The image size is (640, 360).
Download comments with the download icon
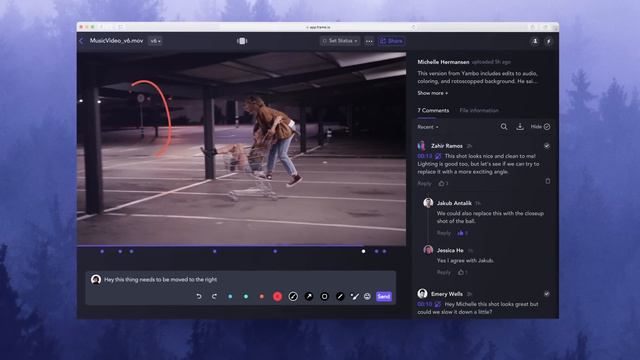point(520,127)
